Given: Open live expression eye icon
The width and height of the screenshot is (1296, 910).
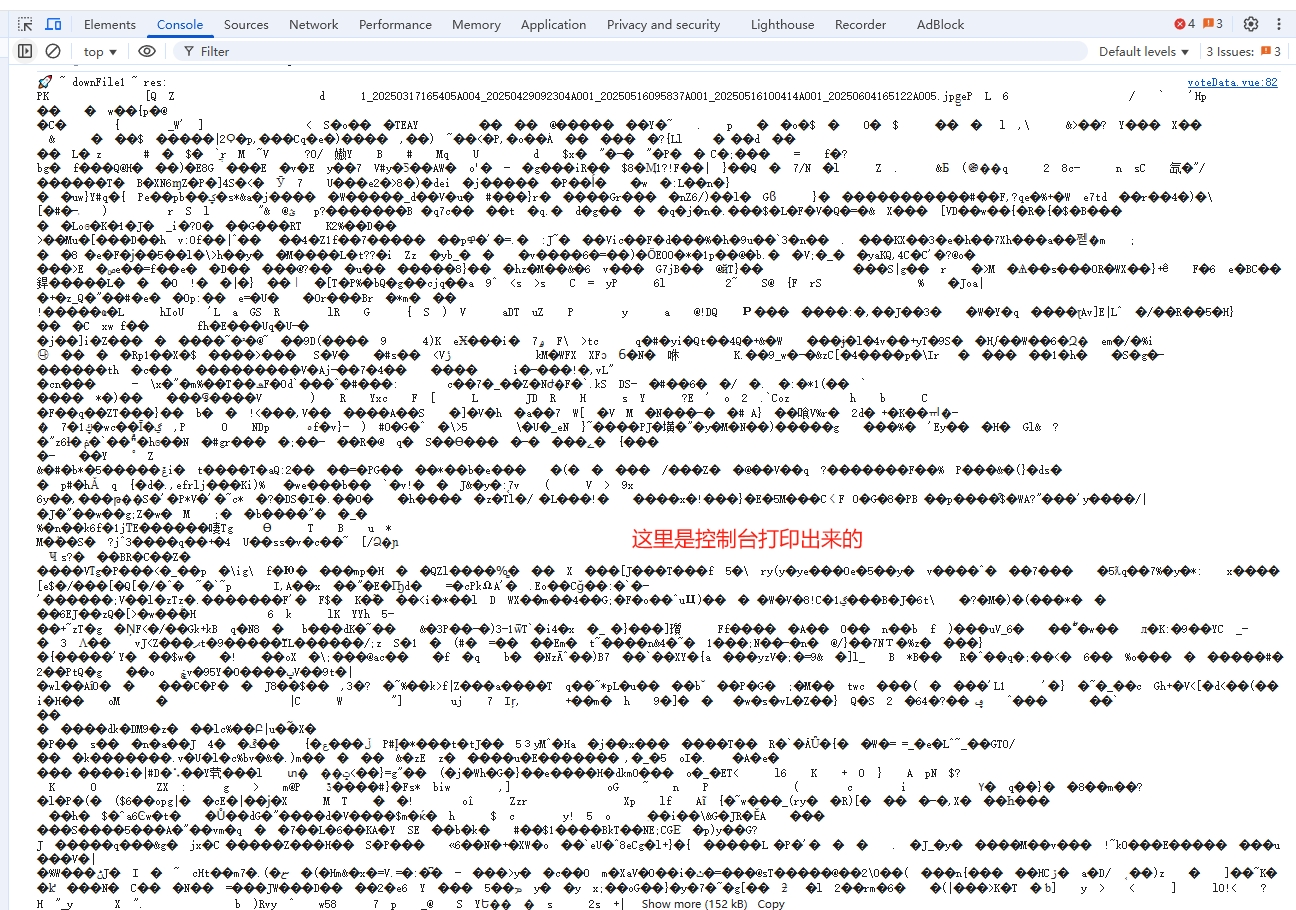Looking at the screenshot, I should point(147,51).
